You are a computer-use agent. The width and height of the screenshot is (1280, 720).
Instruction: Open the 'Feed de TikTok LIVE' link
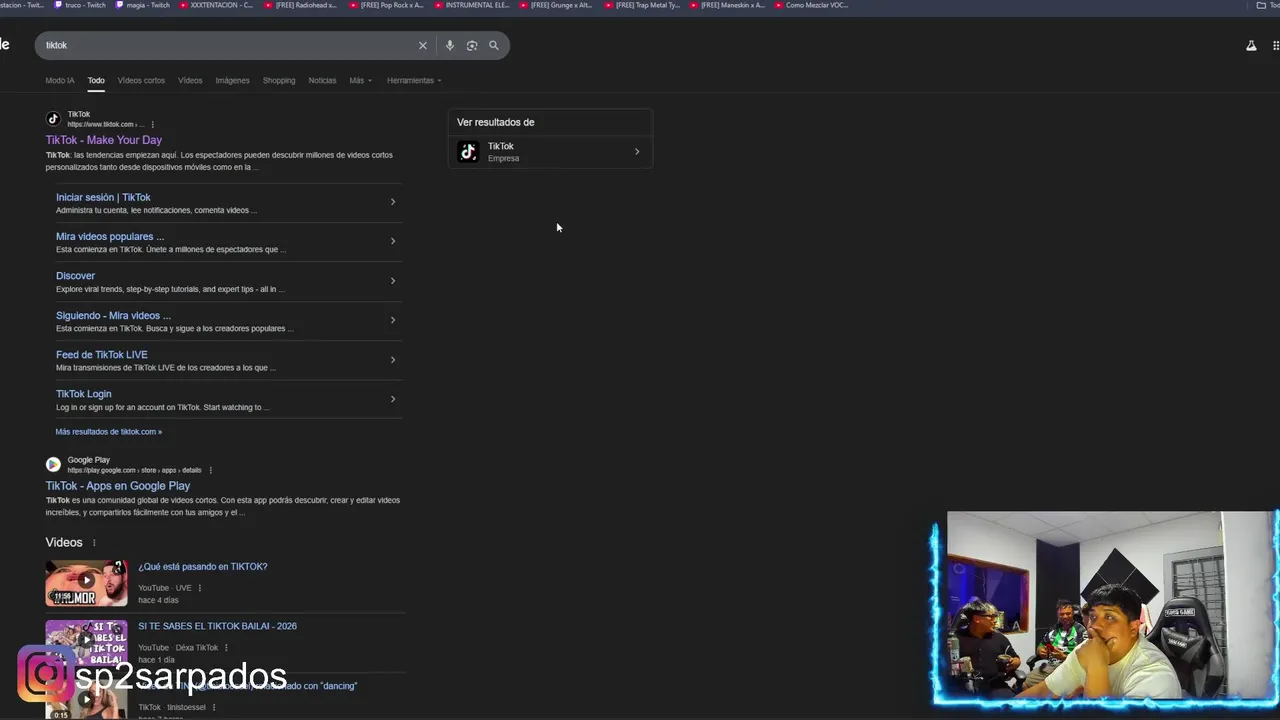[x=102, y=355]
